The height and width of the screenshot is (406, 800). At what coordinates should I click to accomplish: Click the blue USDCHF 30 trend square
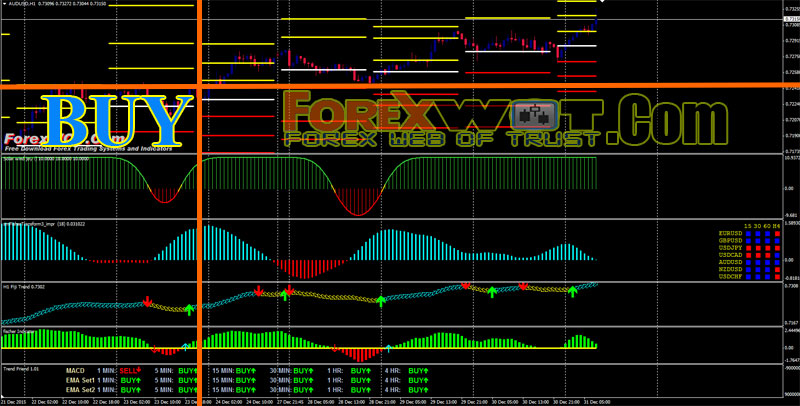coord(758,276)
